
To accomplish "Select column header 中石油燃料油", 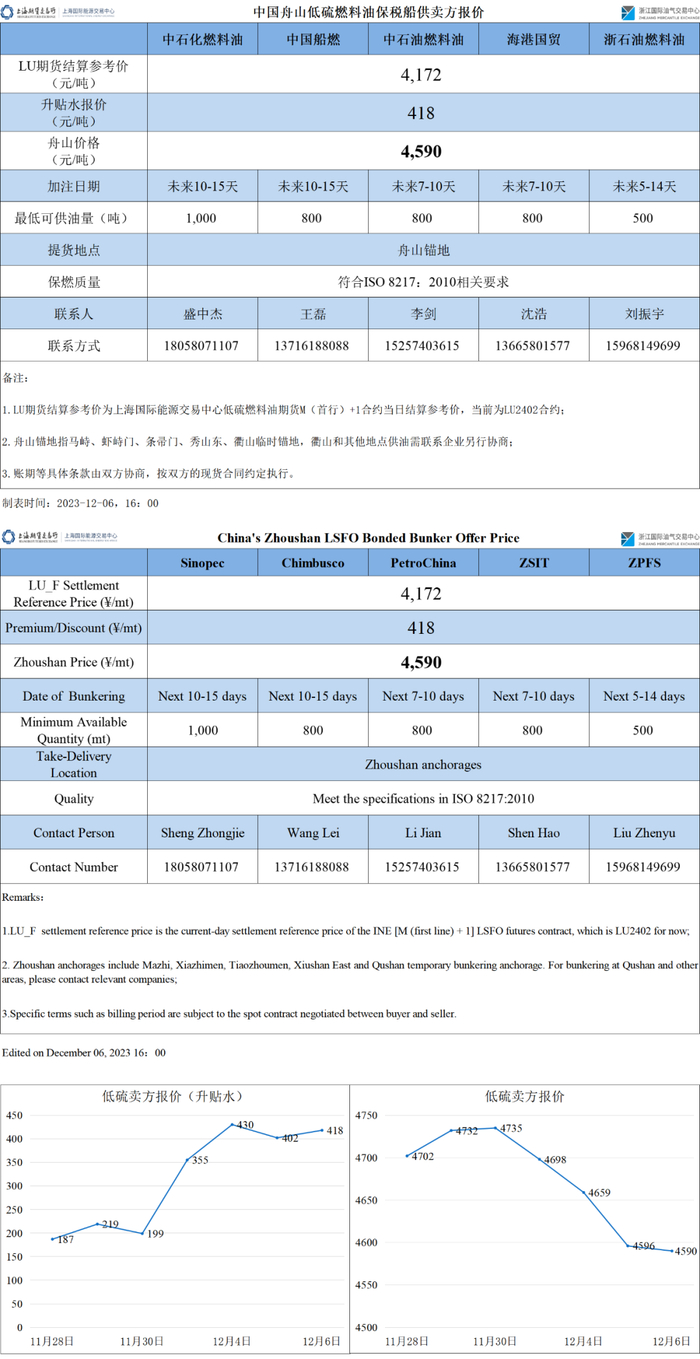I will pyautogui.click(x=423, y=41).
